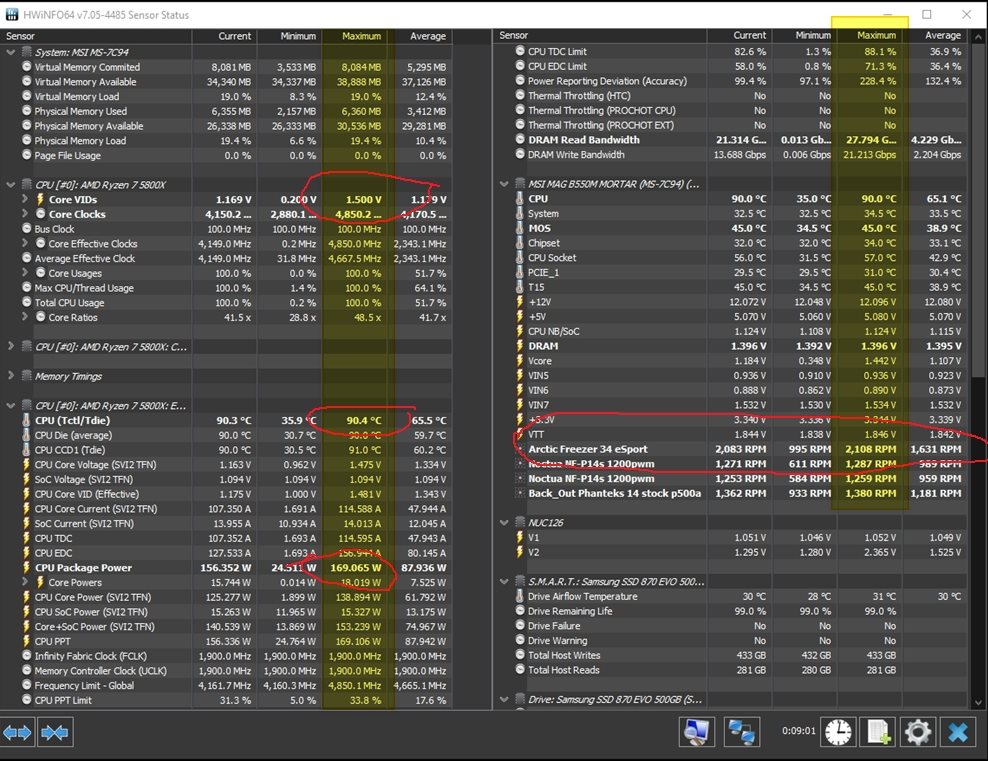988x761 pixels.
Task: Click the Maximum column header in left panel
Action: pyautogui.click(x=361, y=36)
